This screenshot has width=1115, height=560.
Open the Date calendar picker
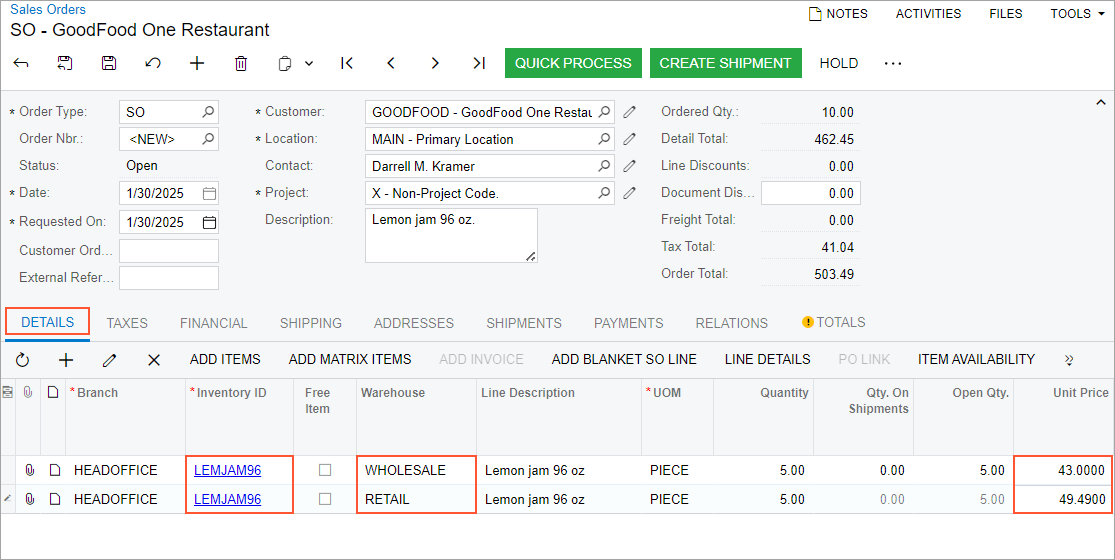coord(209,193)
